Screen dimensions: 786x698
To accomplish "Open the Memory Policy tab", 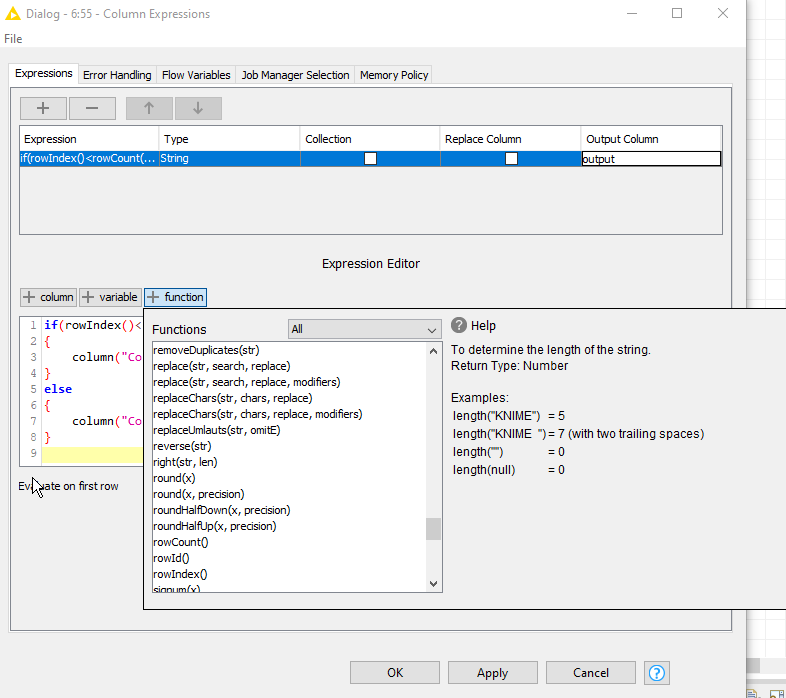I will 394,75.
